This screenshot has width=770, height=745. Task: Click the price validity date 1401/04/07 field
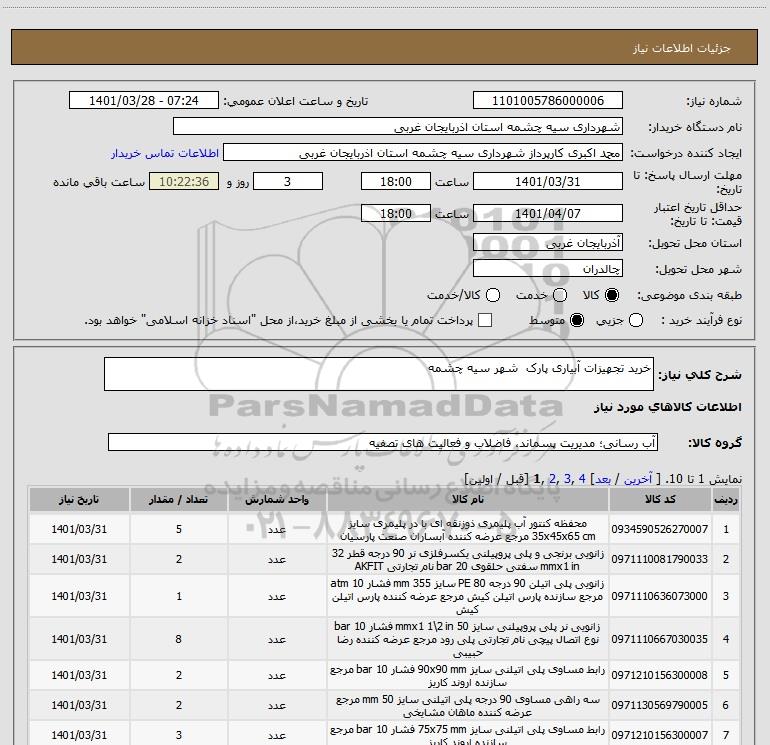(x=548, y=213)
